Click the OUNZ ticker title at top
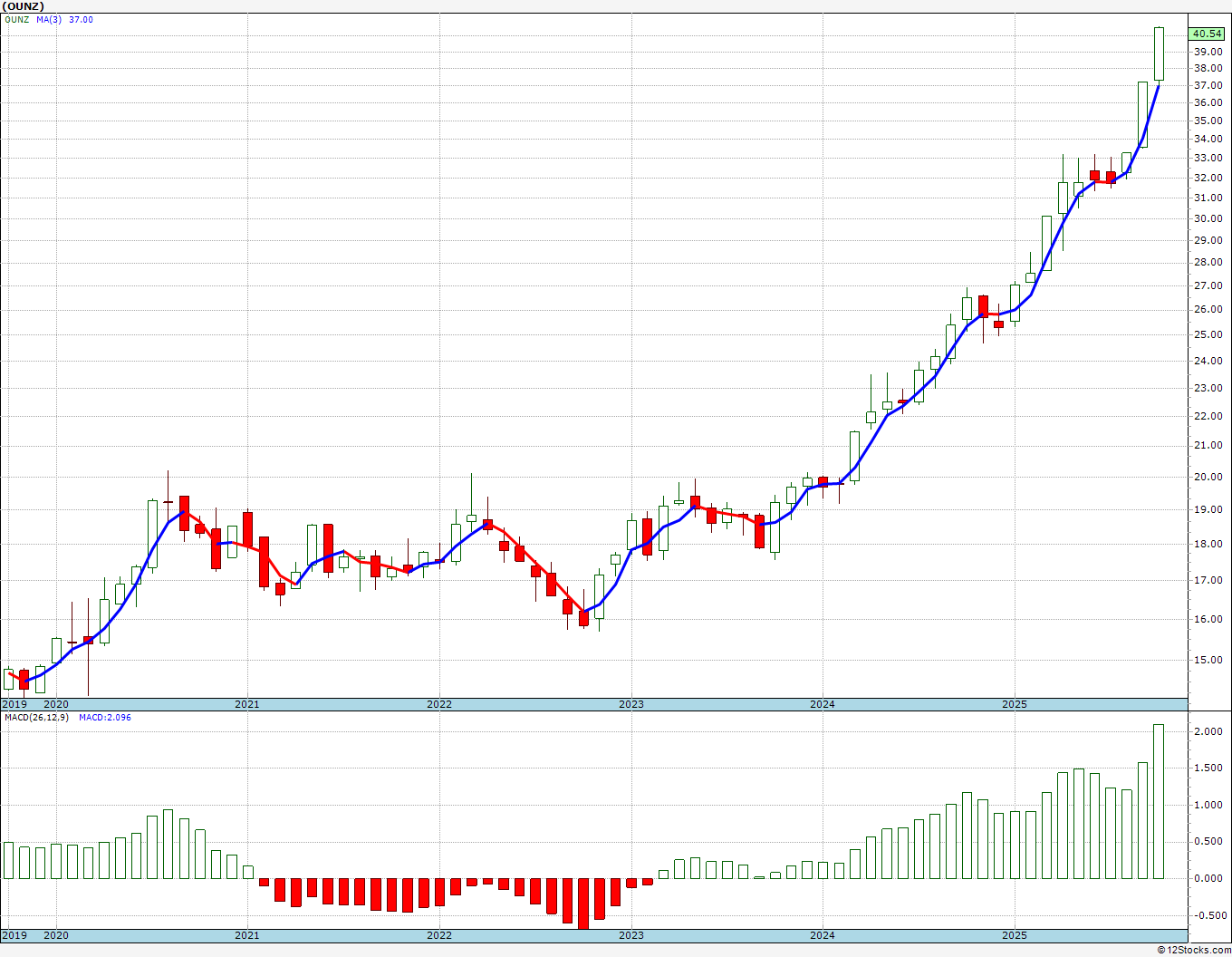The height and width of the screenshot is (957, 1232). [23, 5]
